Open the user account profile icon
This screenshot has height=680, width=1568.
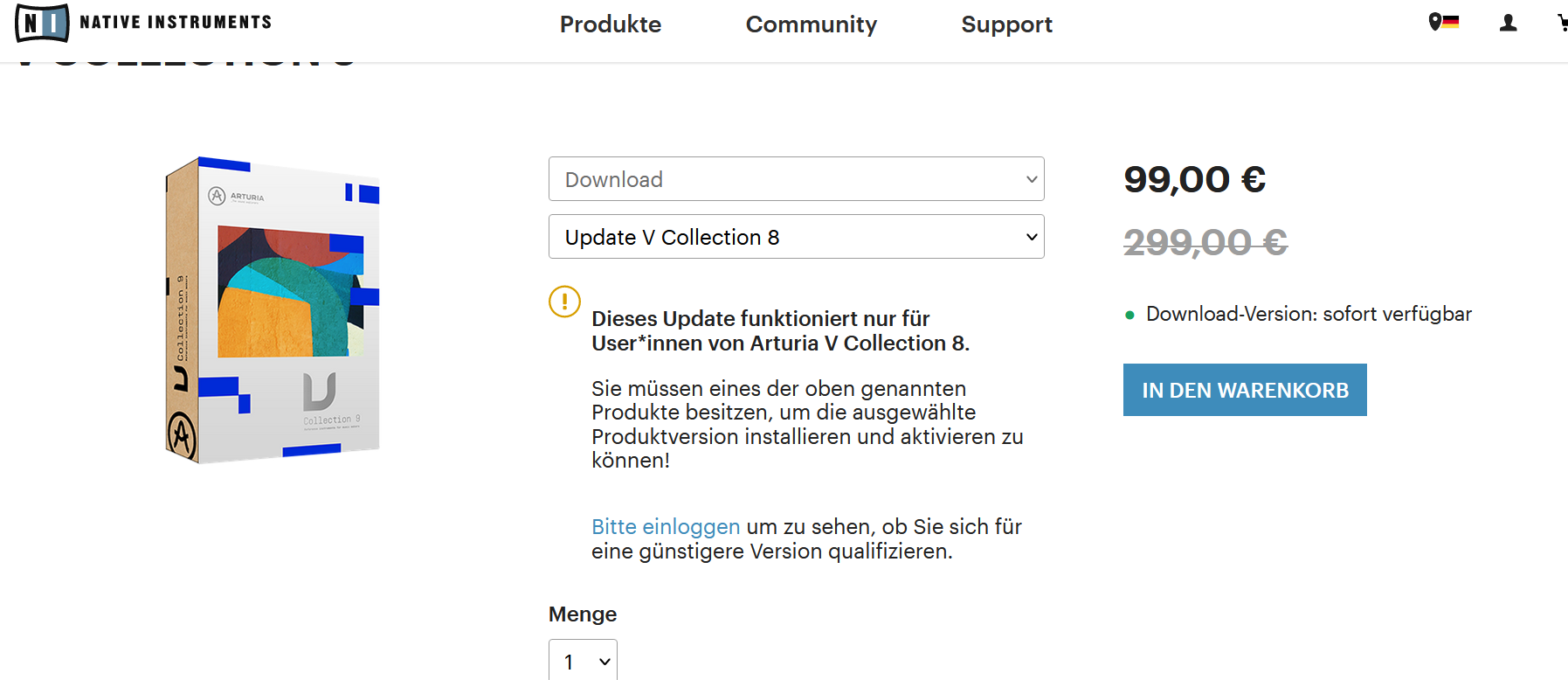(1508, 23)
